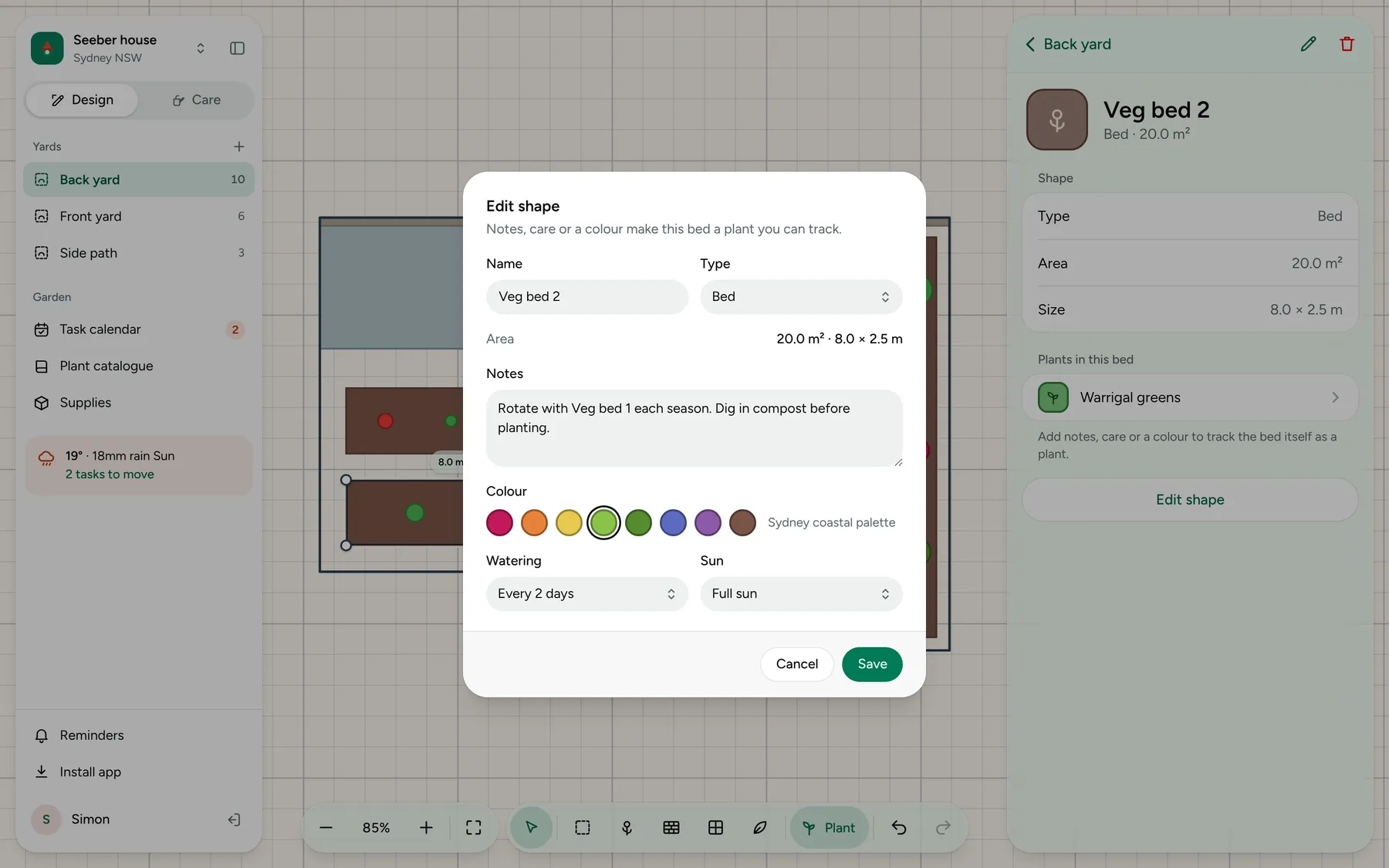Image resolution: width=1389 pixels, height=868 pixels.
Task: Pick the blue colour swatch
Action: [x=673, y=522]
